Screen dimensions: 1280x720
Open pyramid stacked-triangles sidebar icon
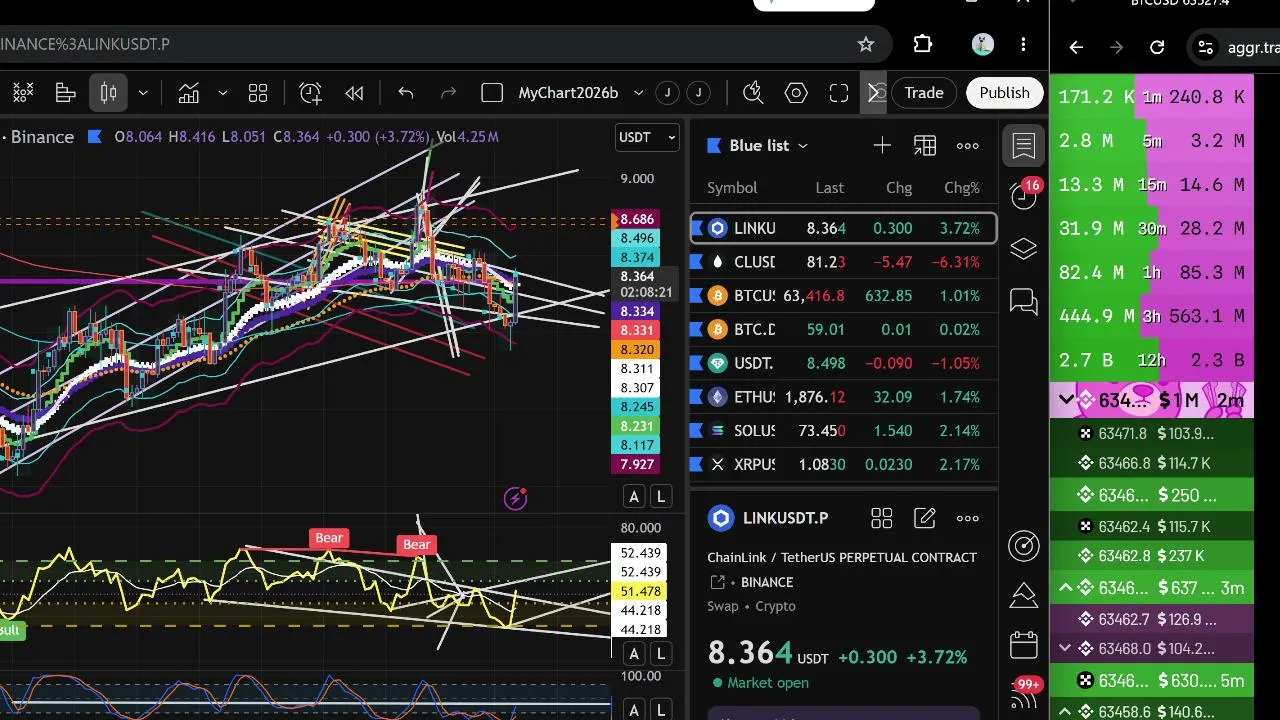pos(1024,595)
